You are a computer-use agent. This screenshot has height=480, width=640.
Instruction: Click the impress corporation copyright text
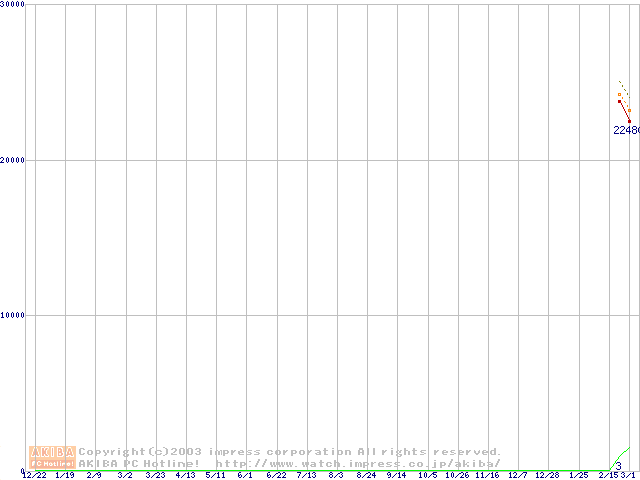click(x=290, y=452)
